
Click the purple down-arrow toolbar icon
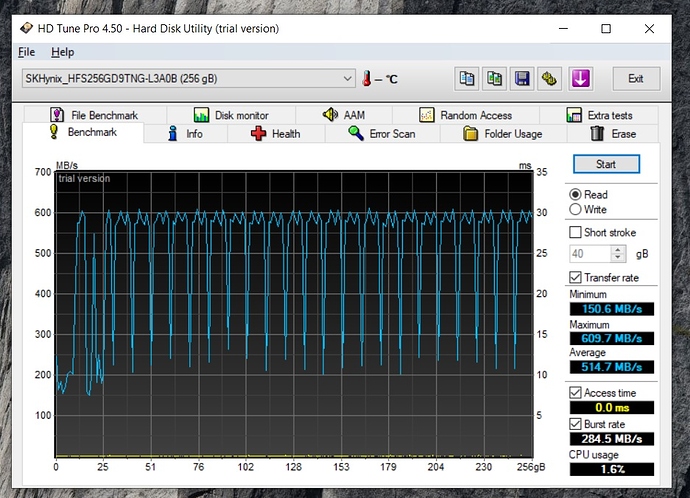[580, 79]
